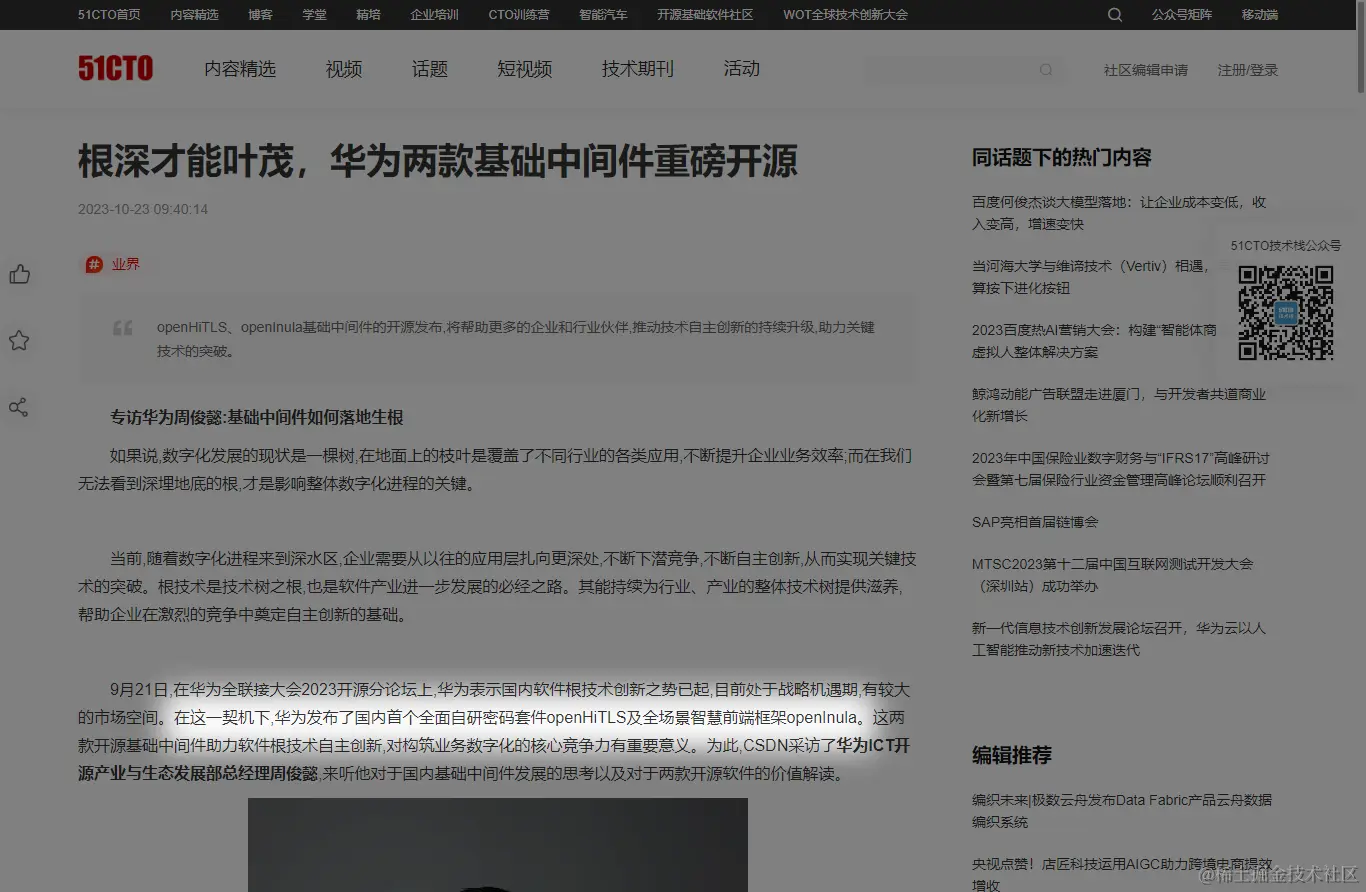Open article MTSC2023第十二届中国互联网测试开发大会
The height and width of the screenshot is (892, 1366).
click(1112, 575)
